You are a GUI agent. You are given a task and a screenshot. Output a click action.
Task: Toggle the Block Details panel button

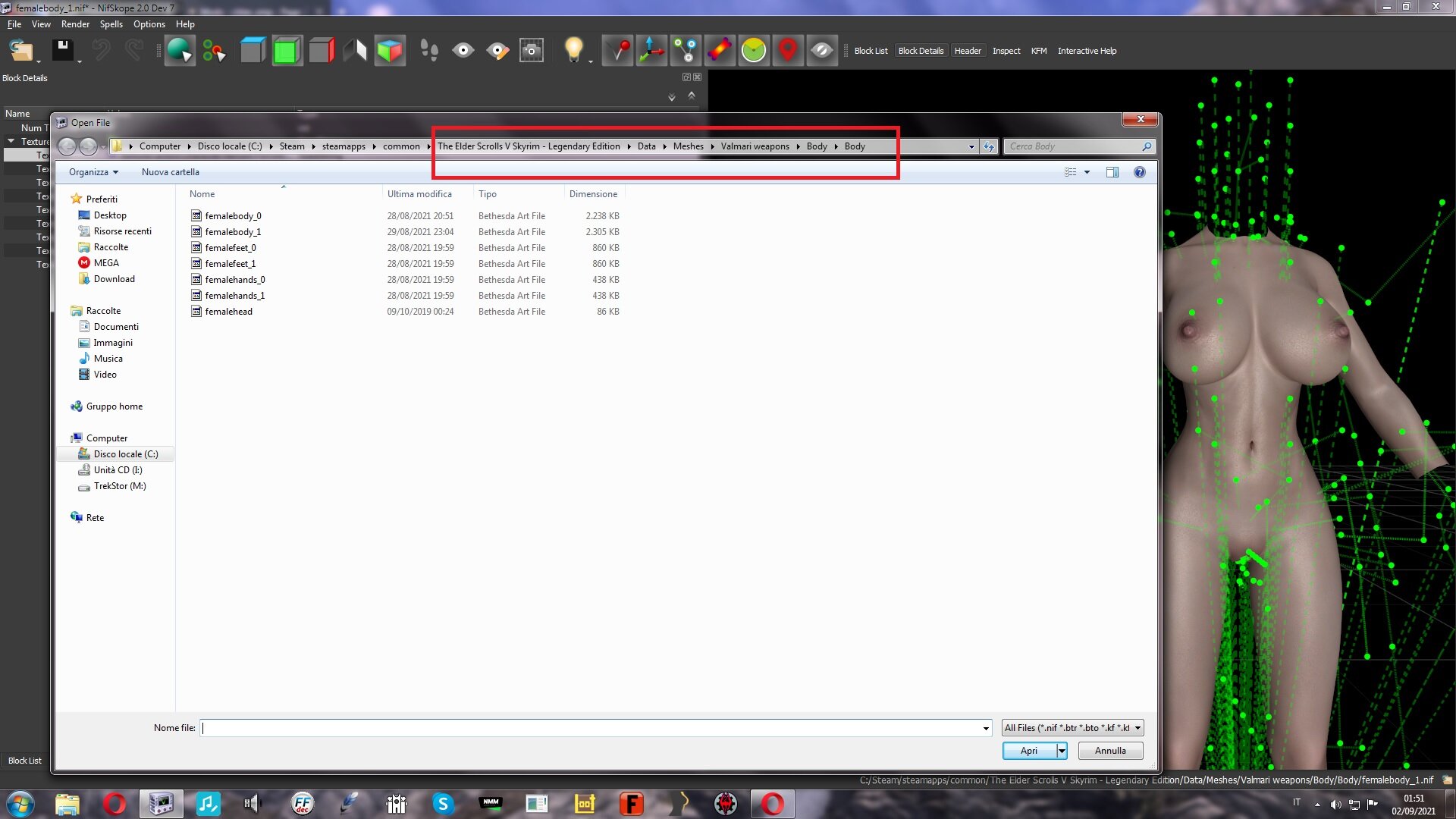(x=921, y=51)
